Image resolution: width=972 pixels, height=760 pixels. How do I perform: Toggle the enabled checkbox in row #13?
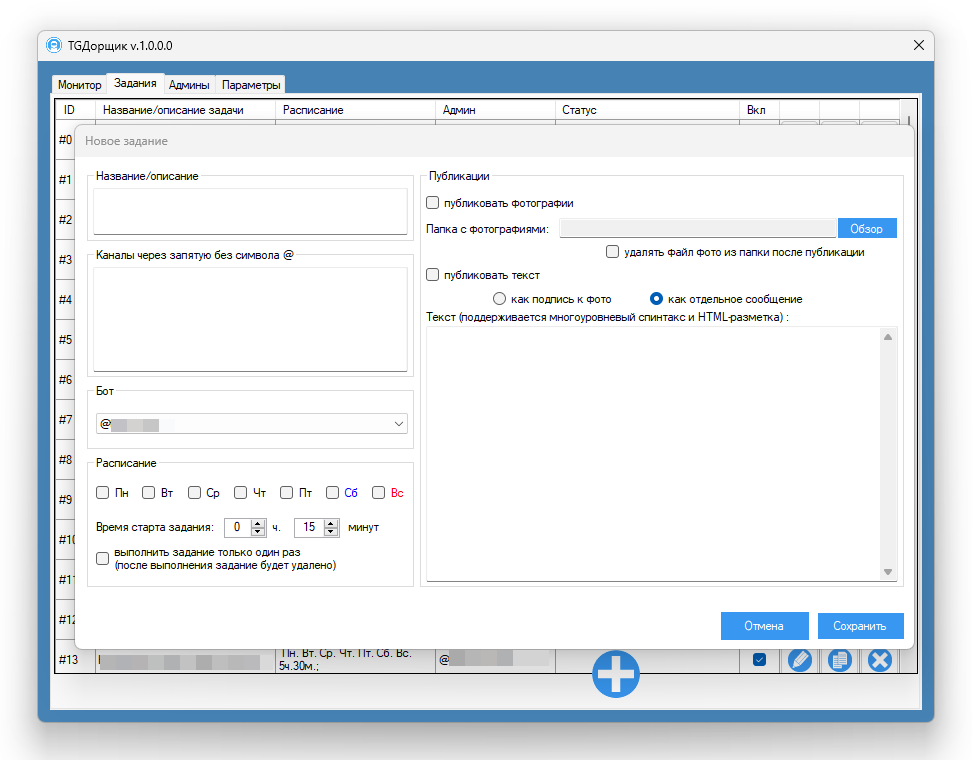tap(759, 660)
